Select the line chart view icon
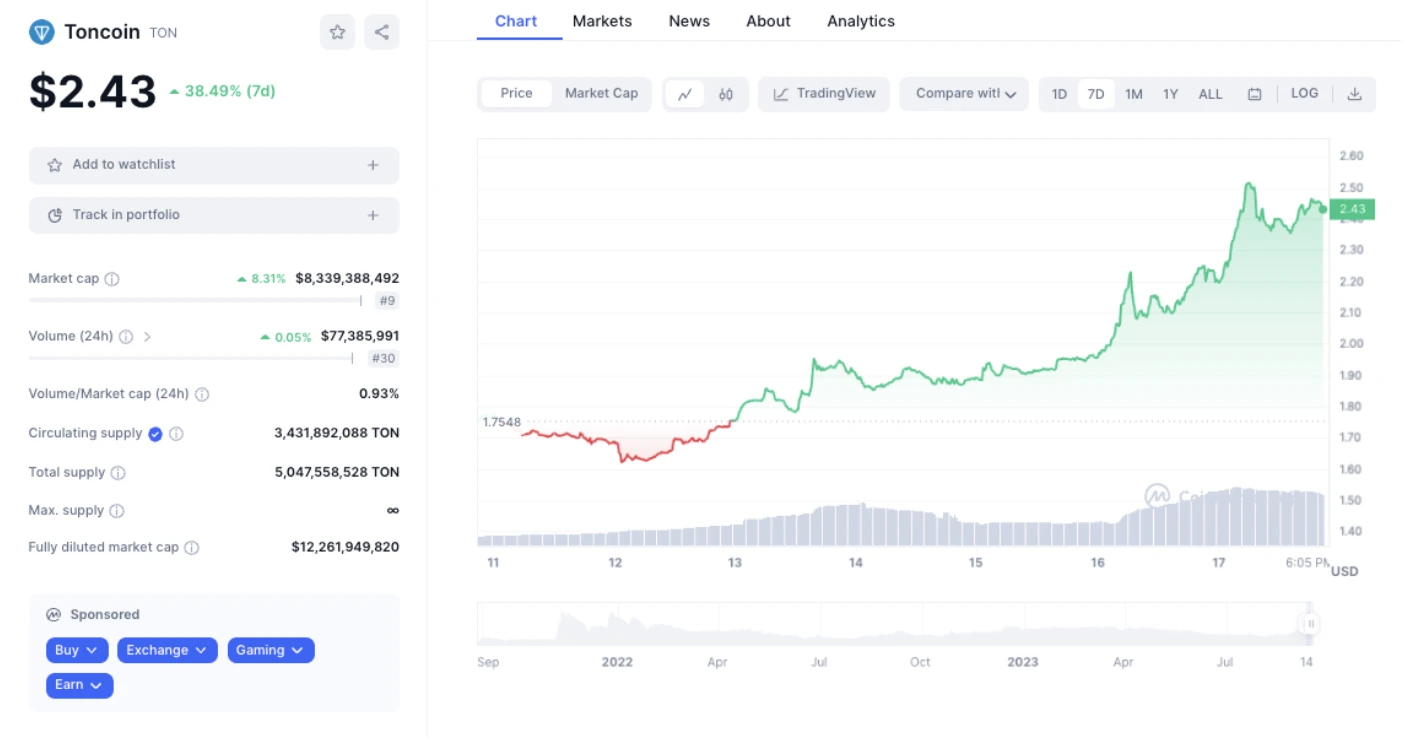This screenshot has height=744, width=1404. click(x=685, y=94)
